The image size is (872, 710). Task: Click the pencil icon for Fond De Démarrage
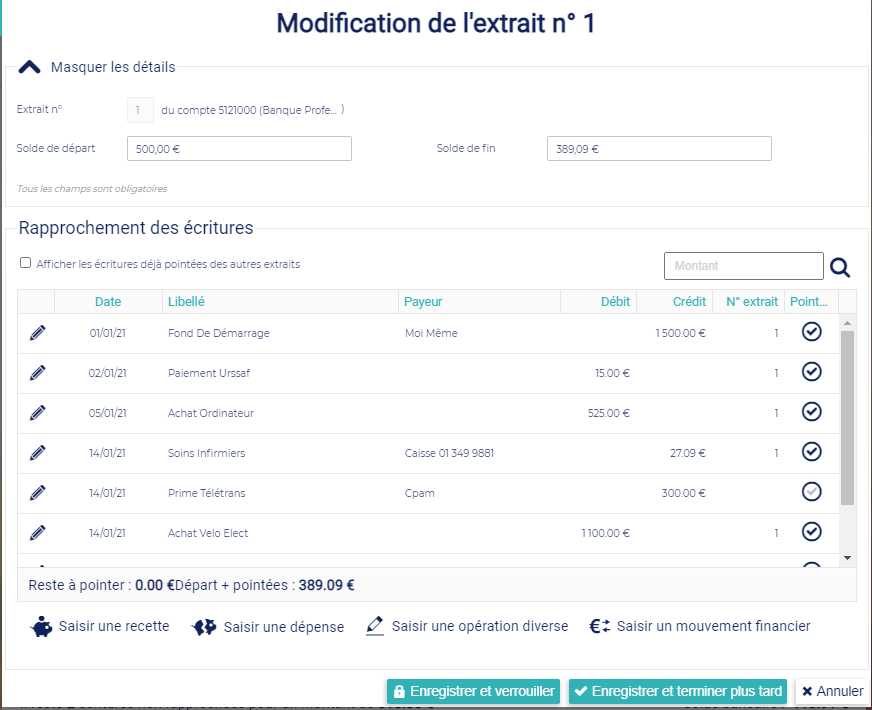37,333
